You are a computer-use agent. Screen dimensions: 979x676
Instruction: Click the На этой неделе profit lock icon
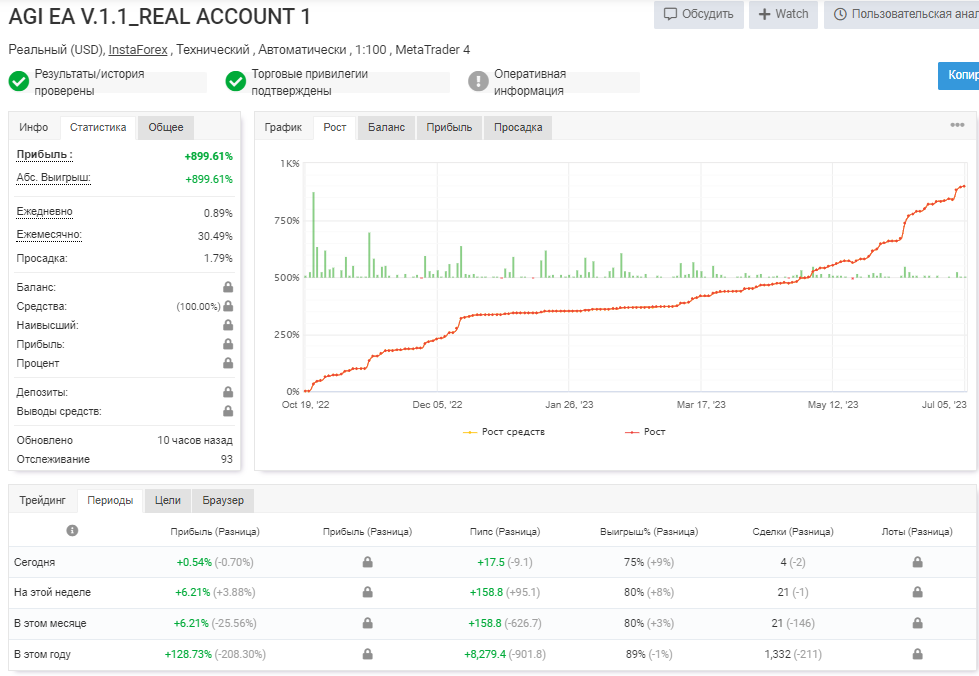pyautogui.click(x=367, y=592)
